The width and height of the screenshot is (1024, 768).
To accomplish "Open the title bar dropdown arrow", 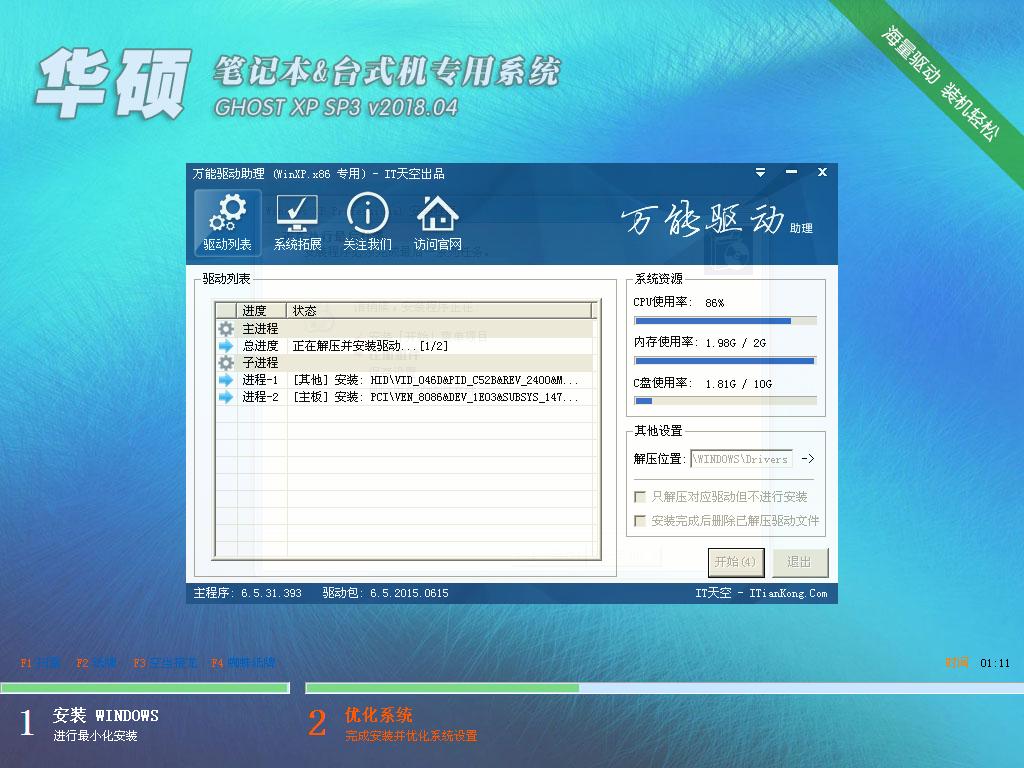I will point(759,172).
